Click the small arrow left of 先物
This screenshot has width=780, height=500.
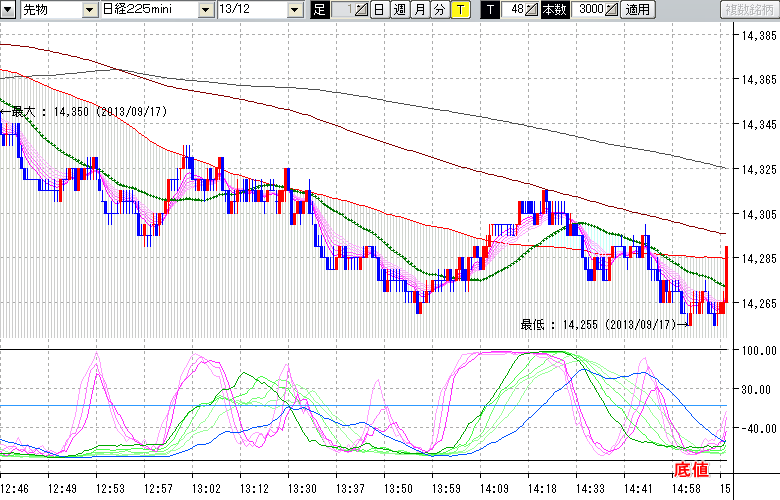pos(9,10)
